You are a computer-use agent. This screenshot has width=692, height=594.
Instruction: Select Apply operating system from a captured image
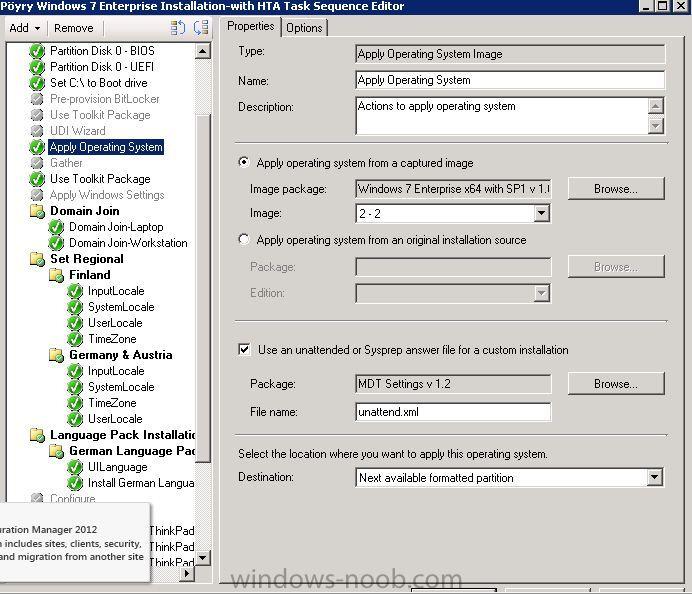[x=244, y=162]
